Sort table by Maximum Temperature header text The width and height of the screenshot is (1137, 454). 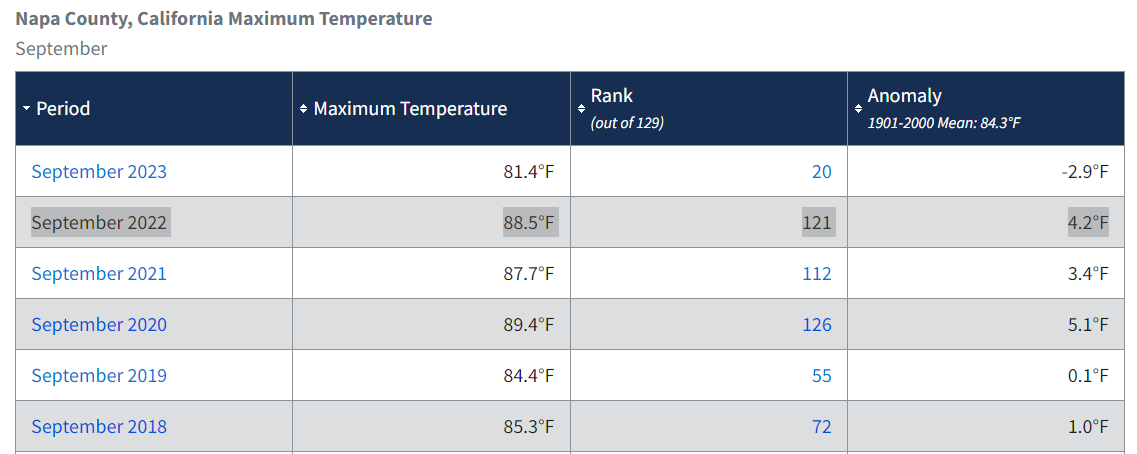[410, 109]
